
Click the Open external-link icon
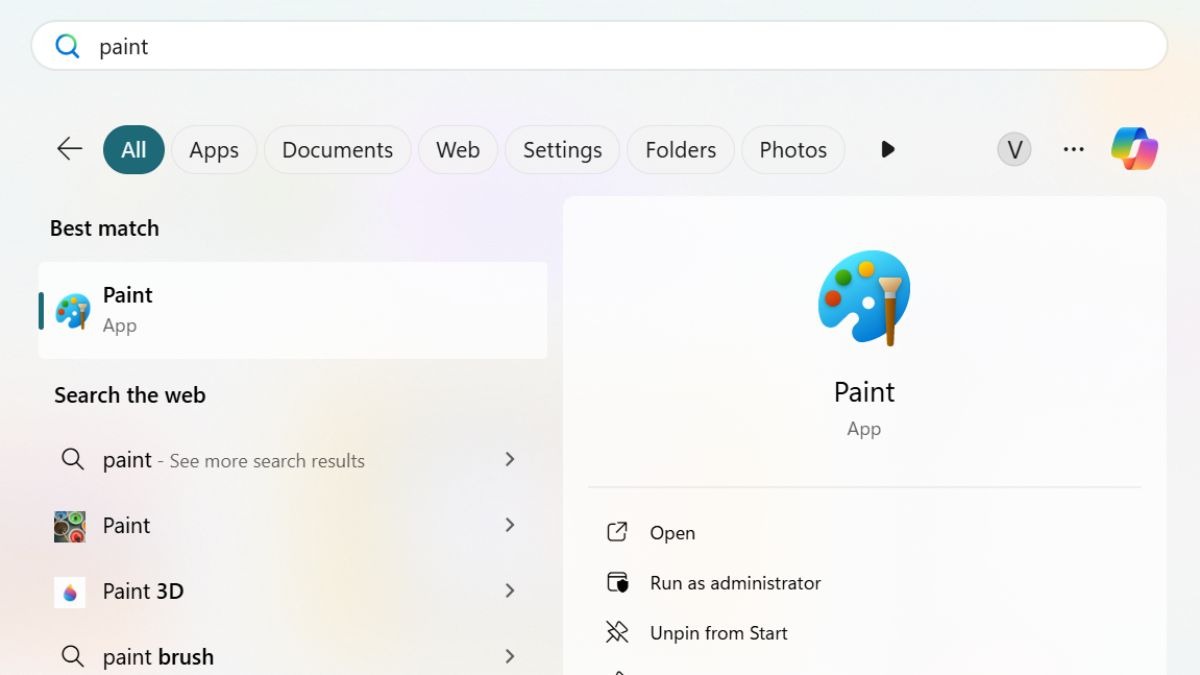coord(617,532)
